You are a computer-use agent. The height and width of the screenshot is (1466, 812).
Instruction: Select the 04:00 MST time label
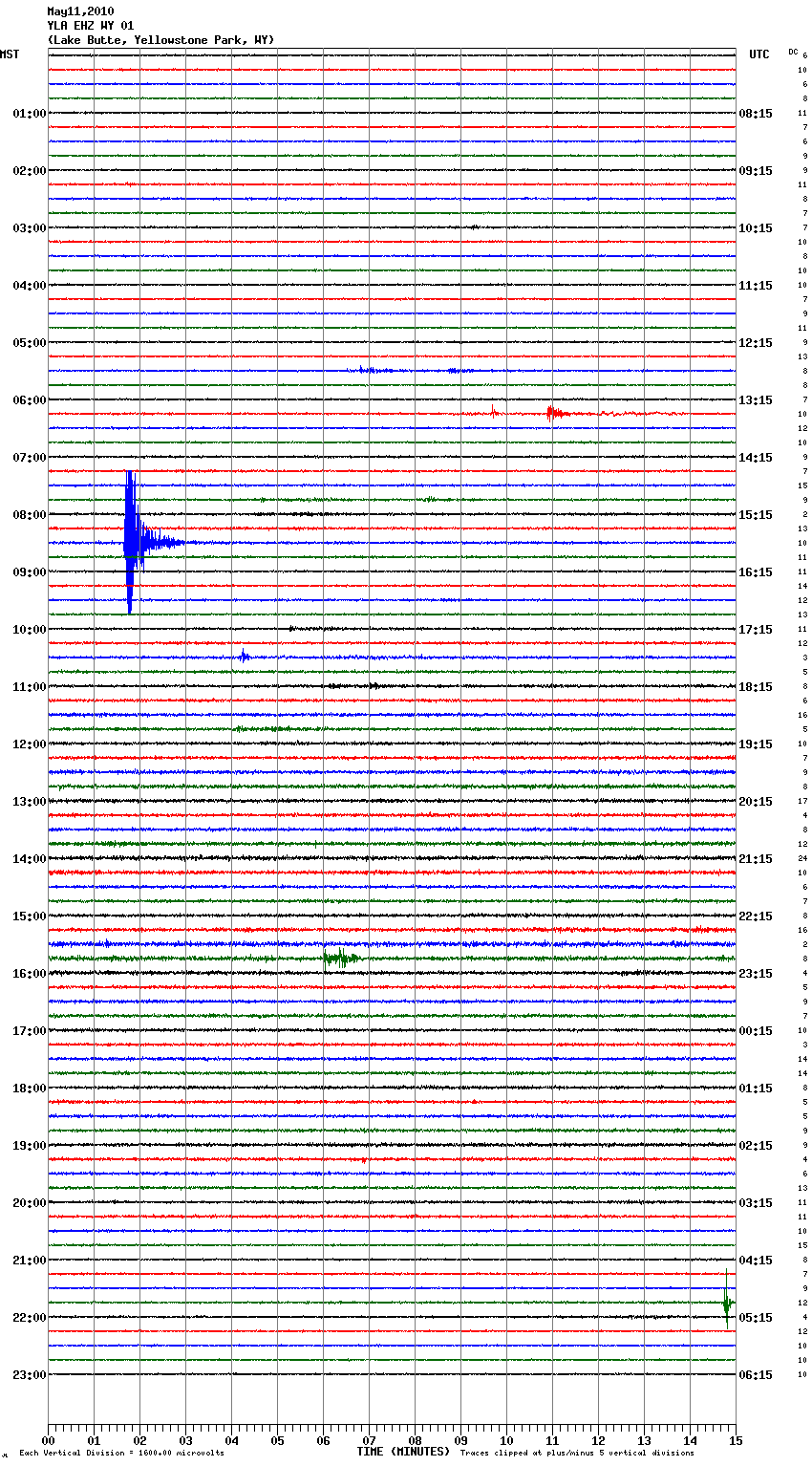click(x=30, y=286)
